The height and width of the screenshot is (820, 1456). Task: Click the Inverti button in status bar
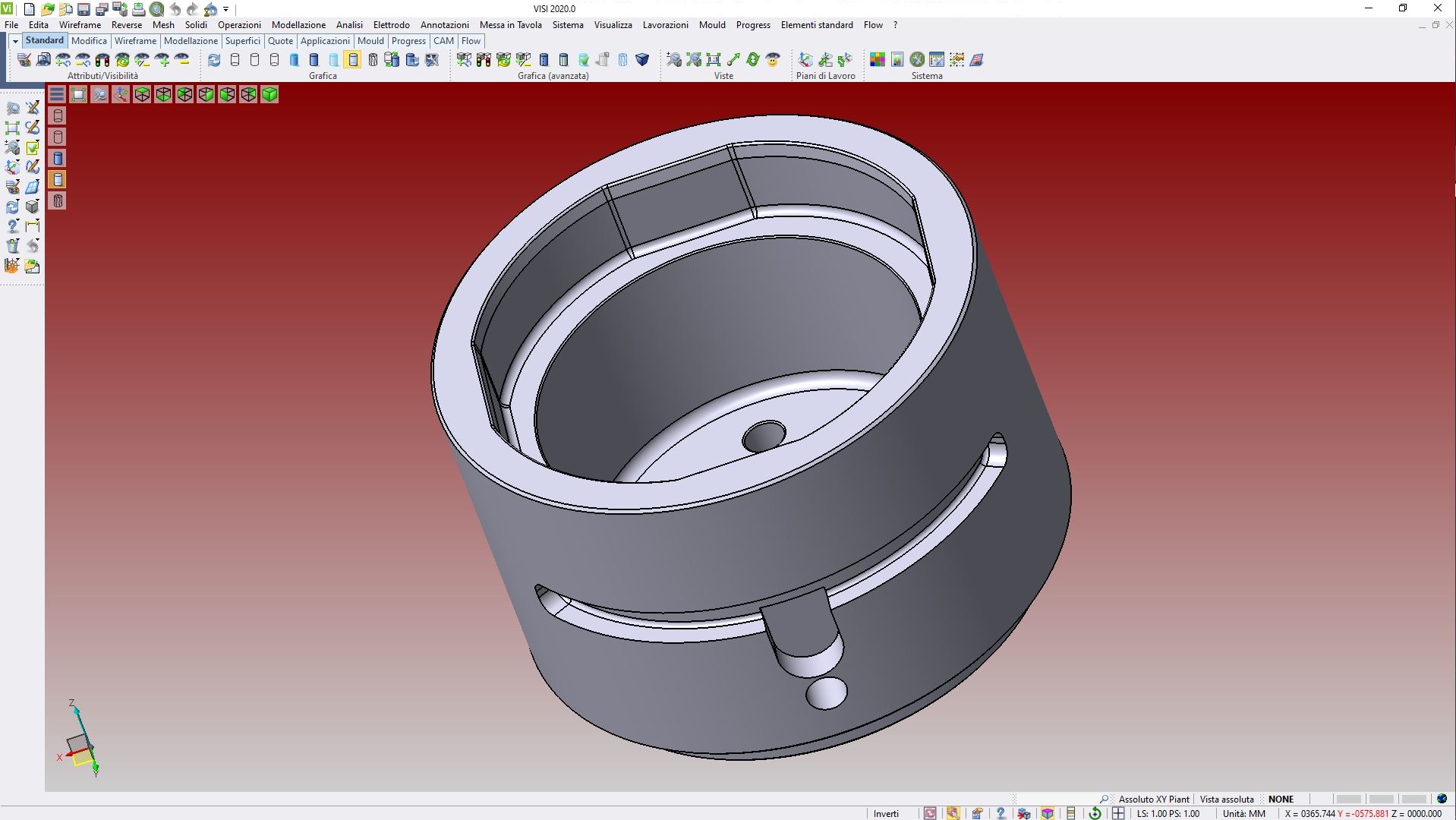(886, 813)
